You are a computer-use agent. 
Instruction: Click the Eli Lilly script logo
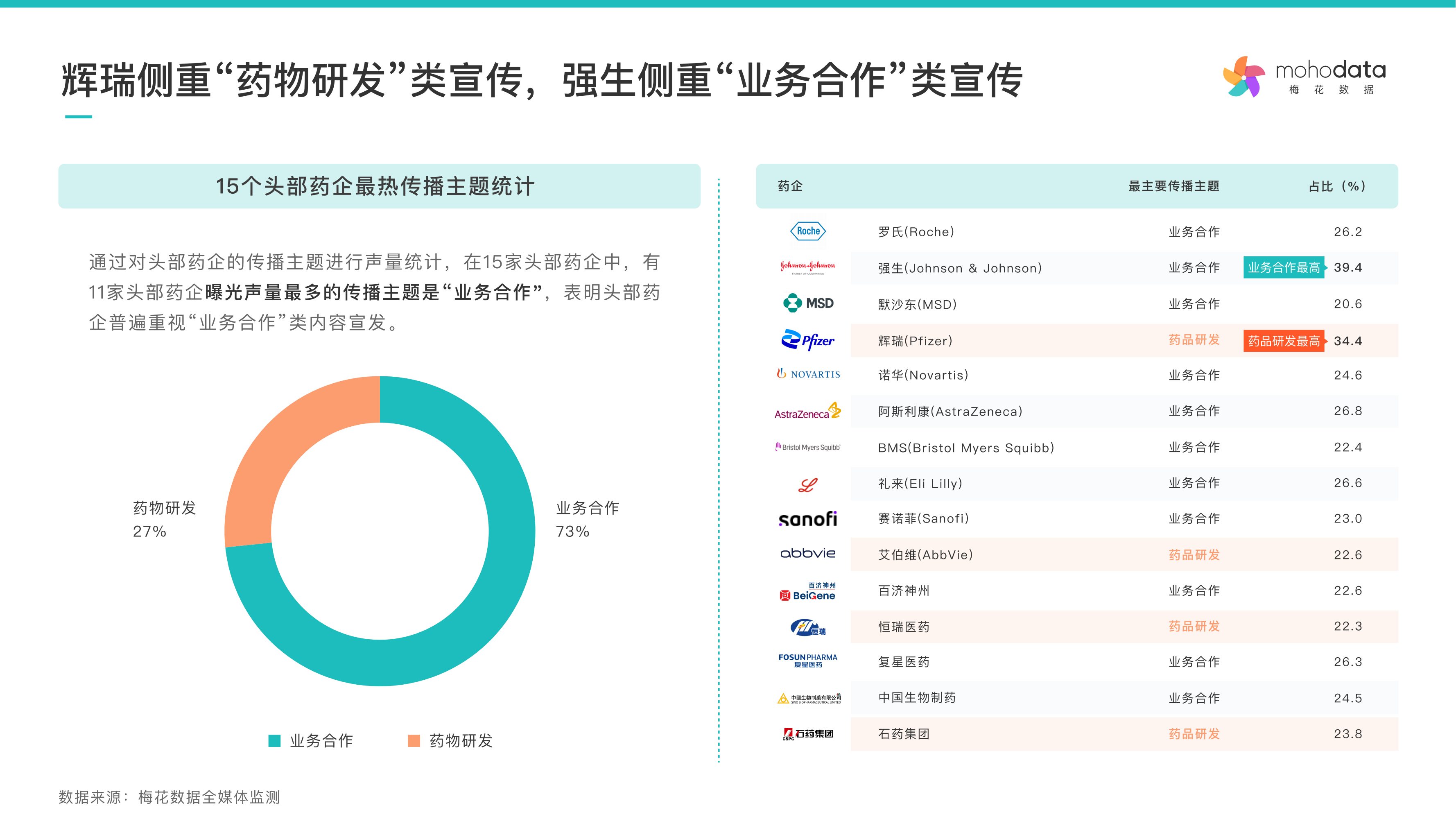point(808,484)
